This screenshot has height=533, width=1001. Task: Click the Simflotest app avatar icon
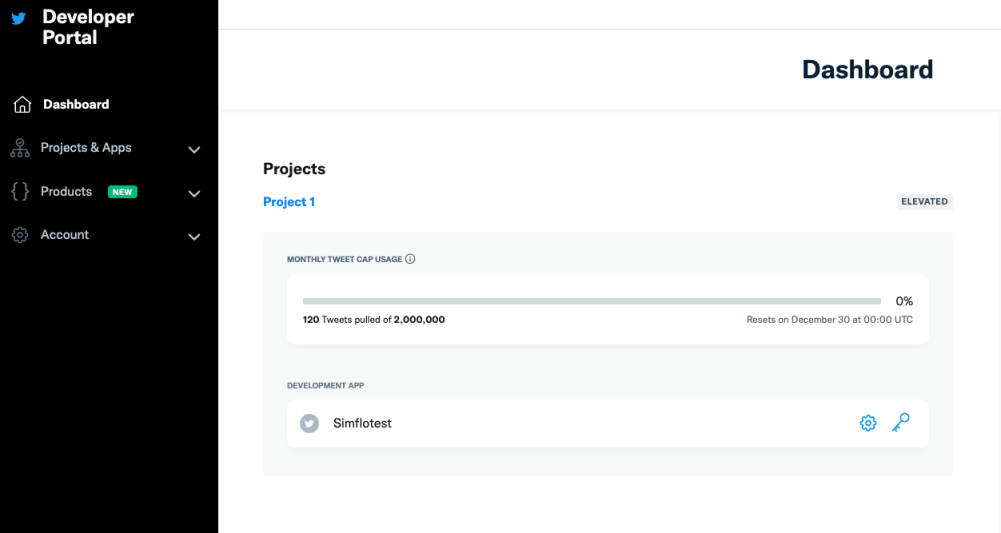(x=310, y=424)
